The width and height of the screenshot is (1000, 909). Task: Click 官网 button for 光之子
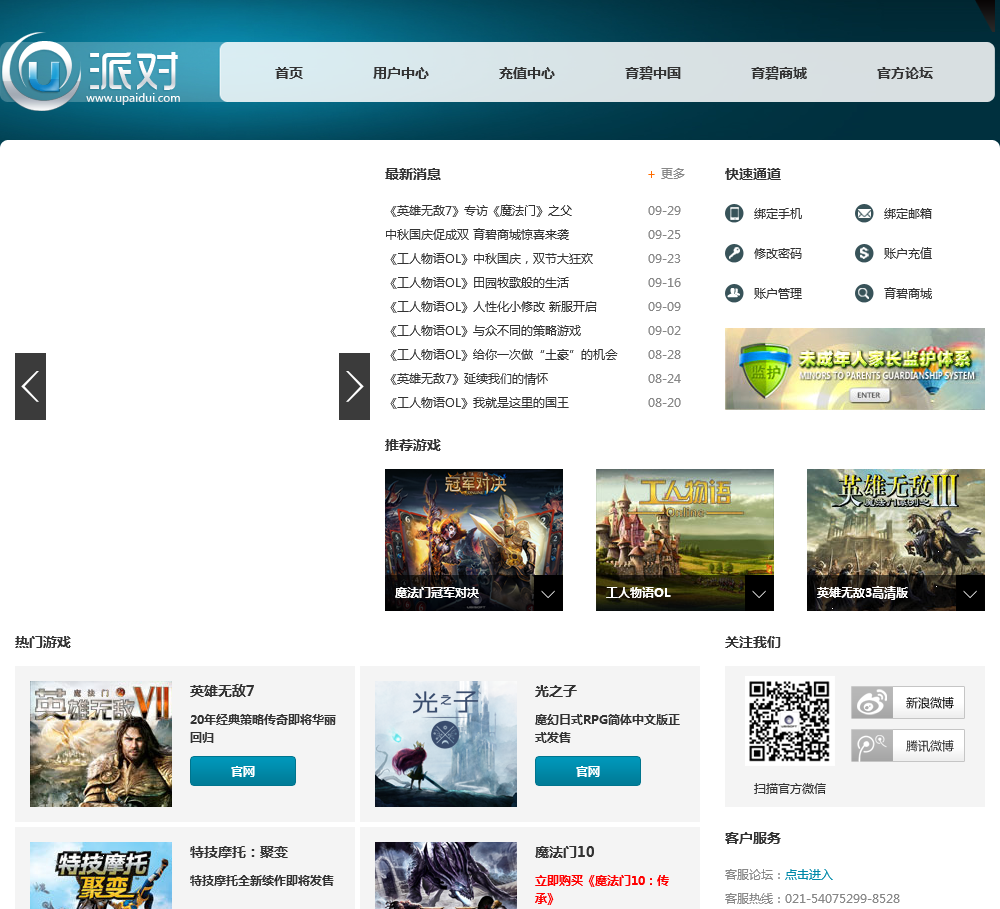point(588,771)
